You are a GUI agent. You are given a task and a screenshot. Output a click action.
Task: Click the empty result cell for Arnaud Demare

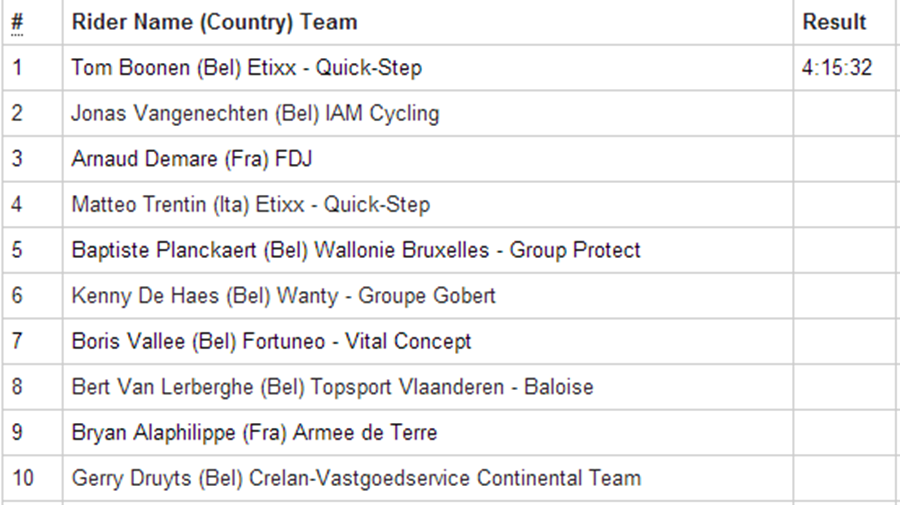pyautogui.click(x=843, y=159)
